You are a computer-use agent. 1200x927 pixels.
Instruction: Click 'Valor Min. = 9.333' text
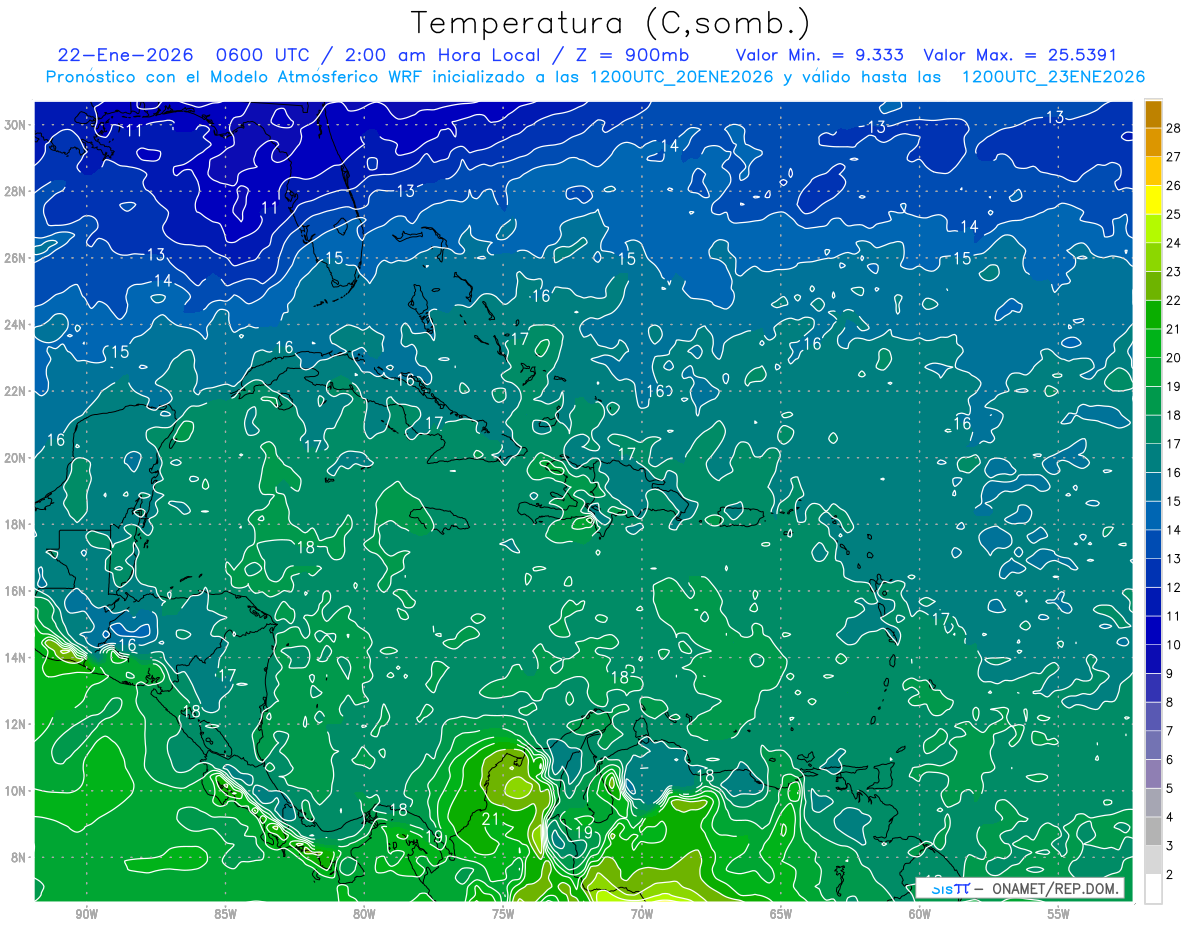820,55
